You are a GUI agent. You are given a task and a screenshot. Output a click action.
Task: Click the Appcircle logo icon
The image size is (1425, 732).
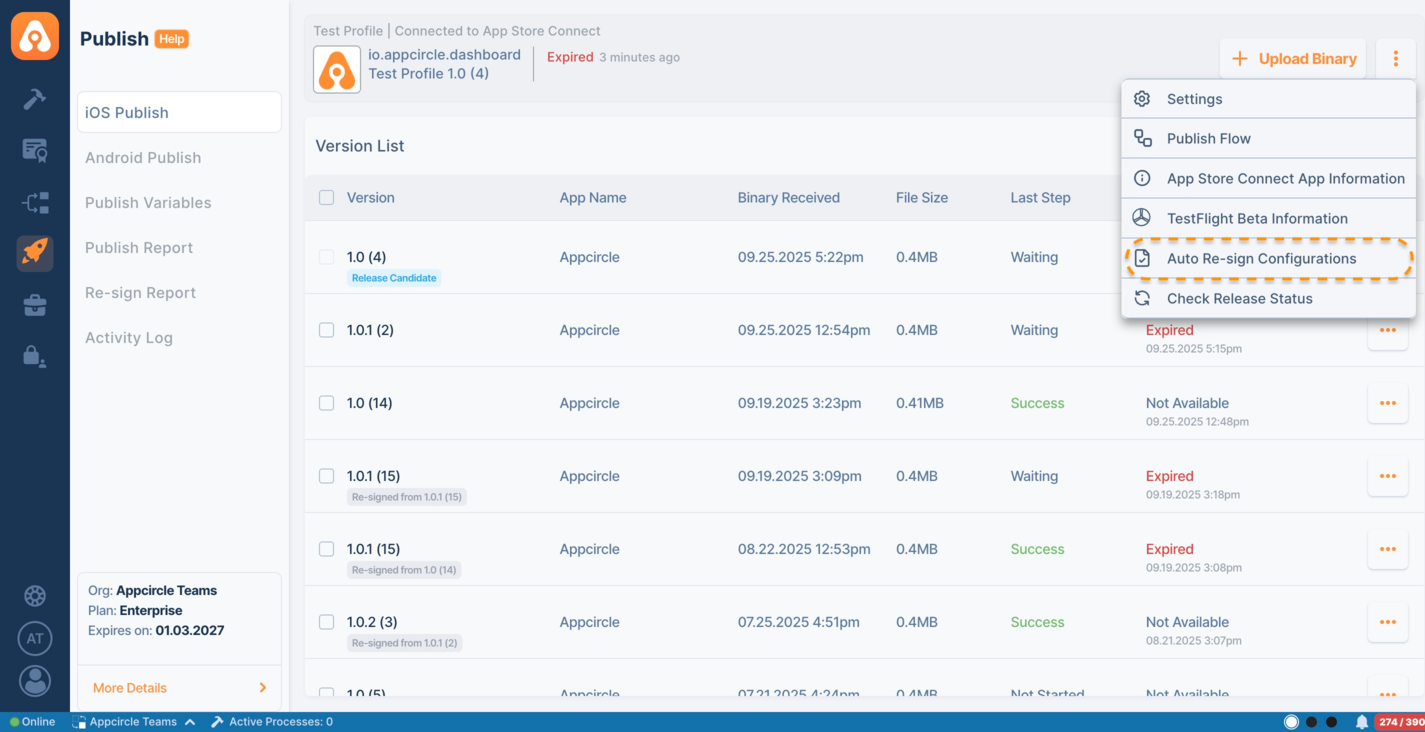point(35,36)
